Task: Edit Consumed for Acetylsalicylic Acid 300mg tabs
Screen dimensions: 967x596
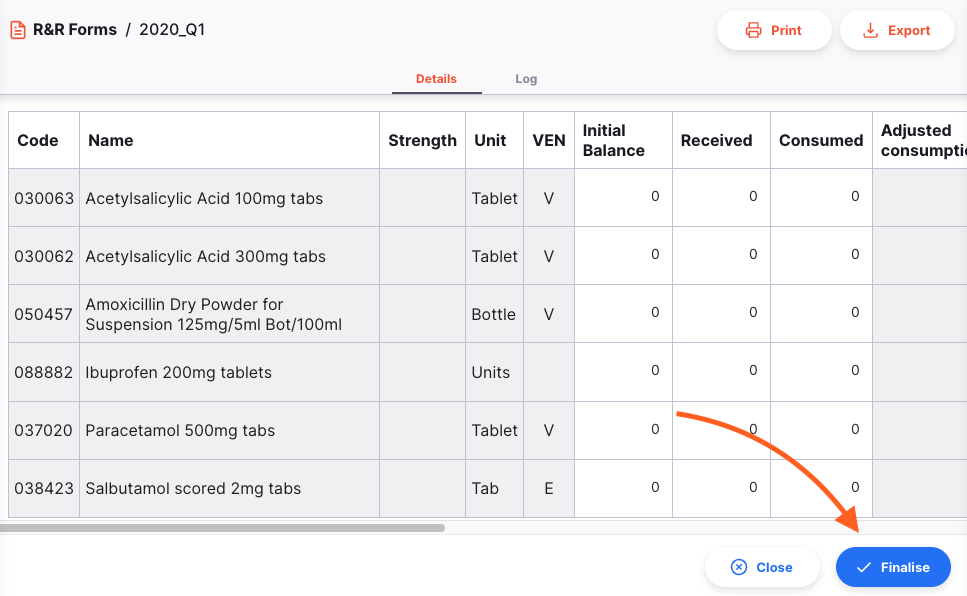Action: pos(821,256)
